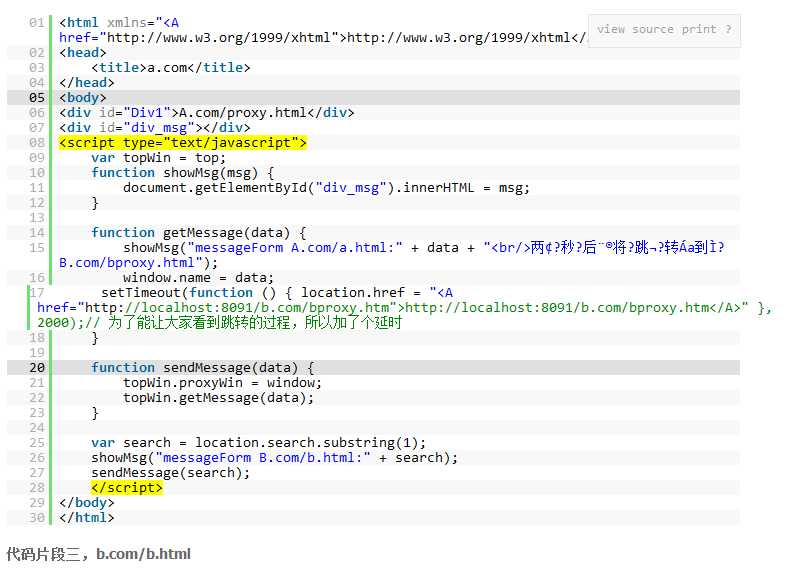Click the showMsg("messageForm A.com/a.html:" line
This screenshot has height=572, width=799.
[x=423, y=248]
